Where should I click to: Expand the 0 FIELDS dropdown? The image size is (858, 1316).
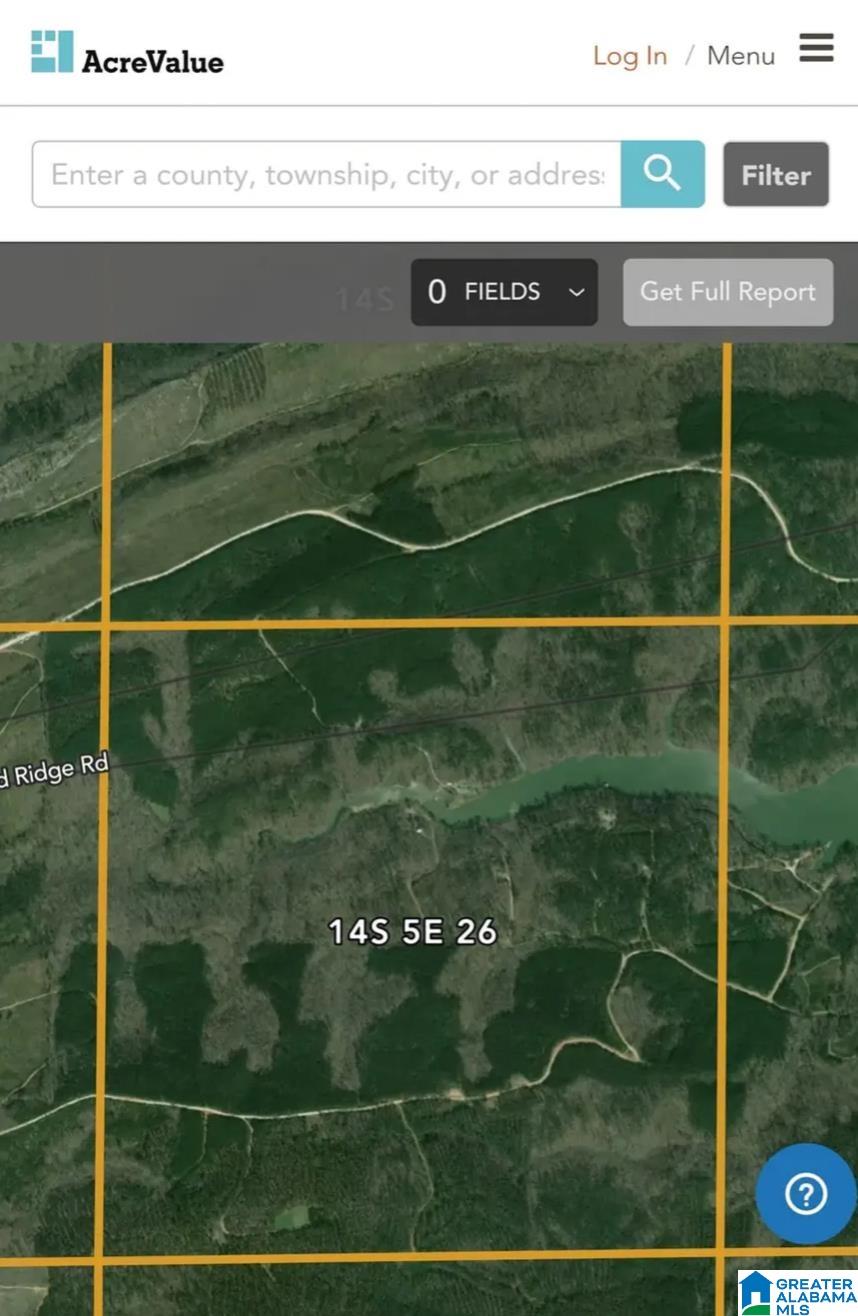click(x=504, y=292)
